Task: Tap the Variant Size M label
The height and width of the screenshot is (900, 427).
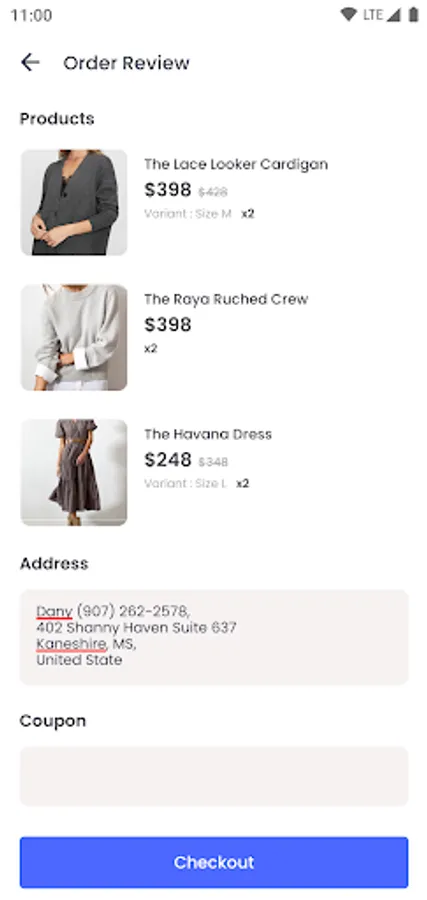Action: pyautogui.click(x=188, y=214)
